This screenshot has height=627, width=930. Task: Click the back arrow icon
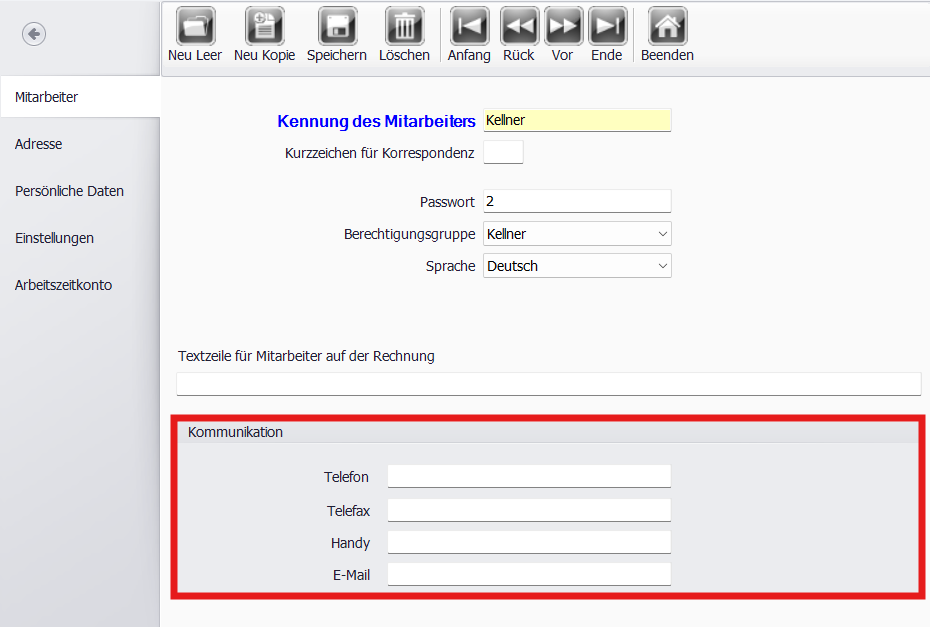tap(34, 34)
